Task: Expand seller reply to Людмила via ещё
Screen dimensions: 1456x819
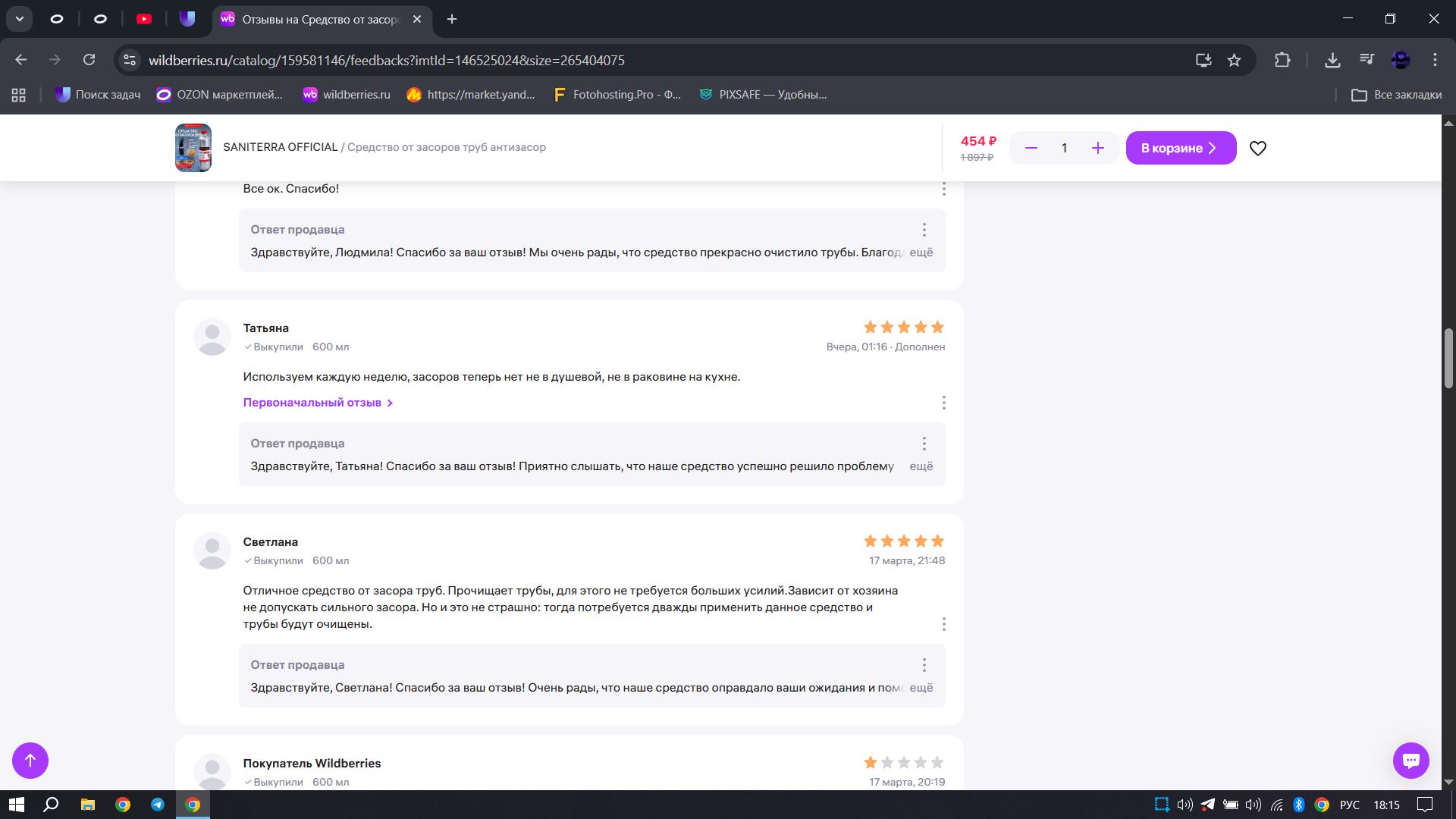Action: (921, 253)
